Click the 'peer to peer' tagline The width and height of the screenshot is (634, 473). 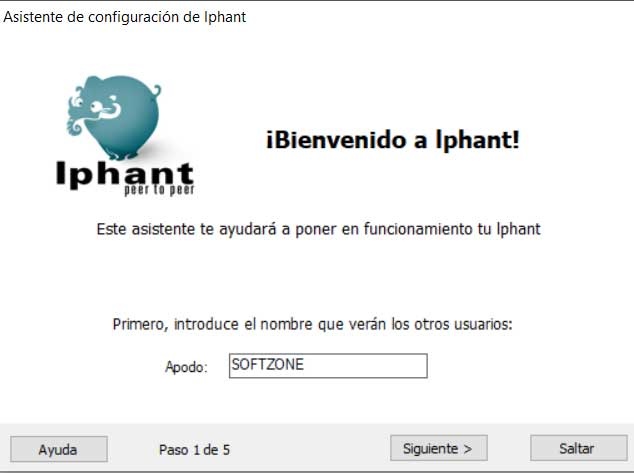[159, 190]
